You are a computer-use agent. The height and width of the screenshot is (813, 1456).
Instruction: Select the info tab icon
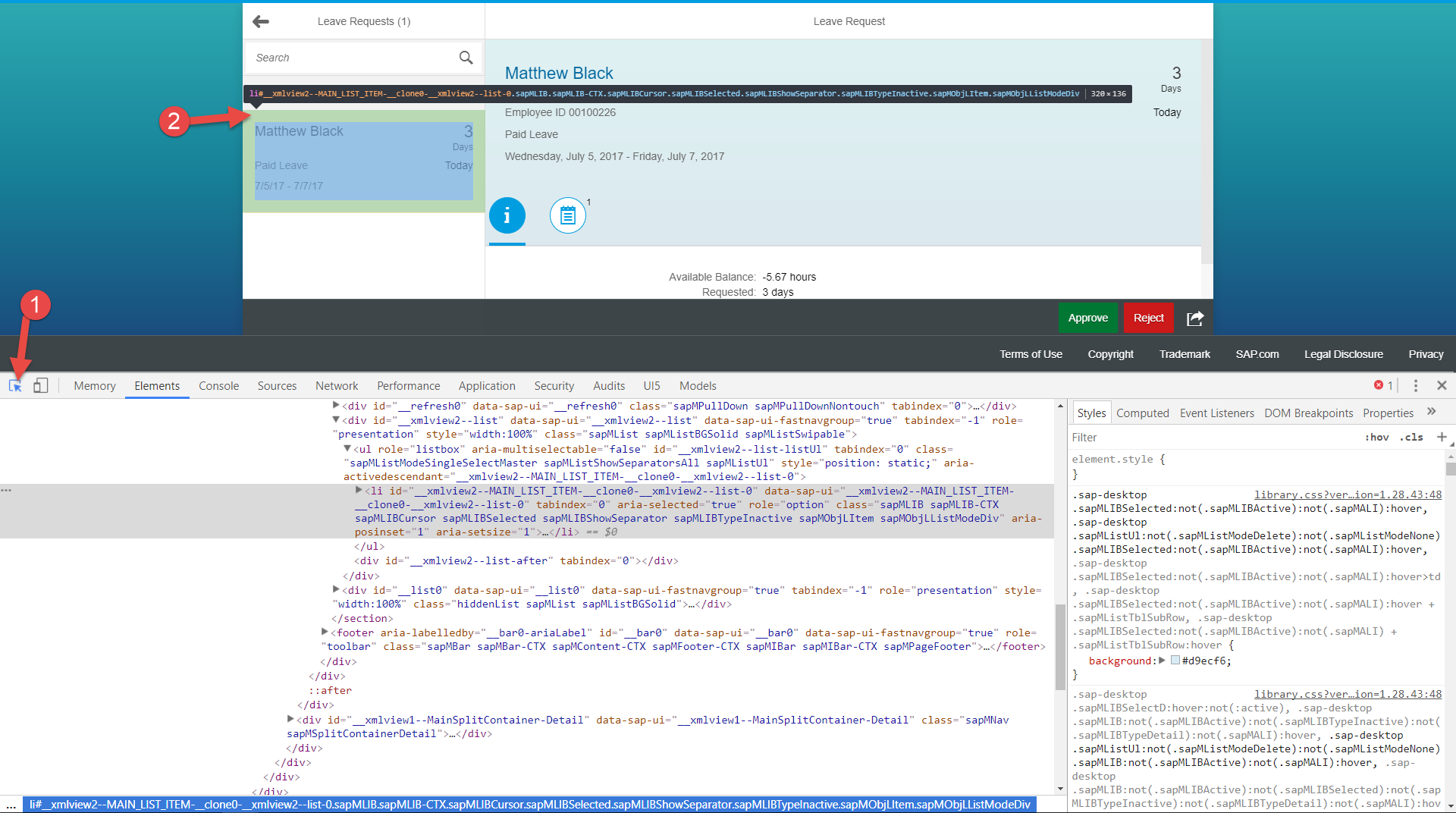pyautogui.click(x=507, y=215)
